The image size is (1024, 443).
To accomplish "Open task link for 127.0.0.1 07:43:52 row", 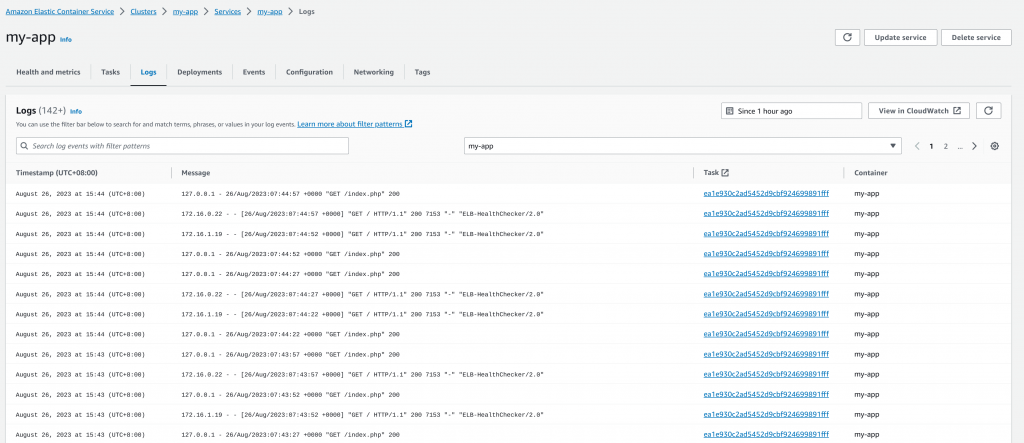I will [x=766, y=395].
